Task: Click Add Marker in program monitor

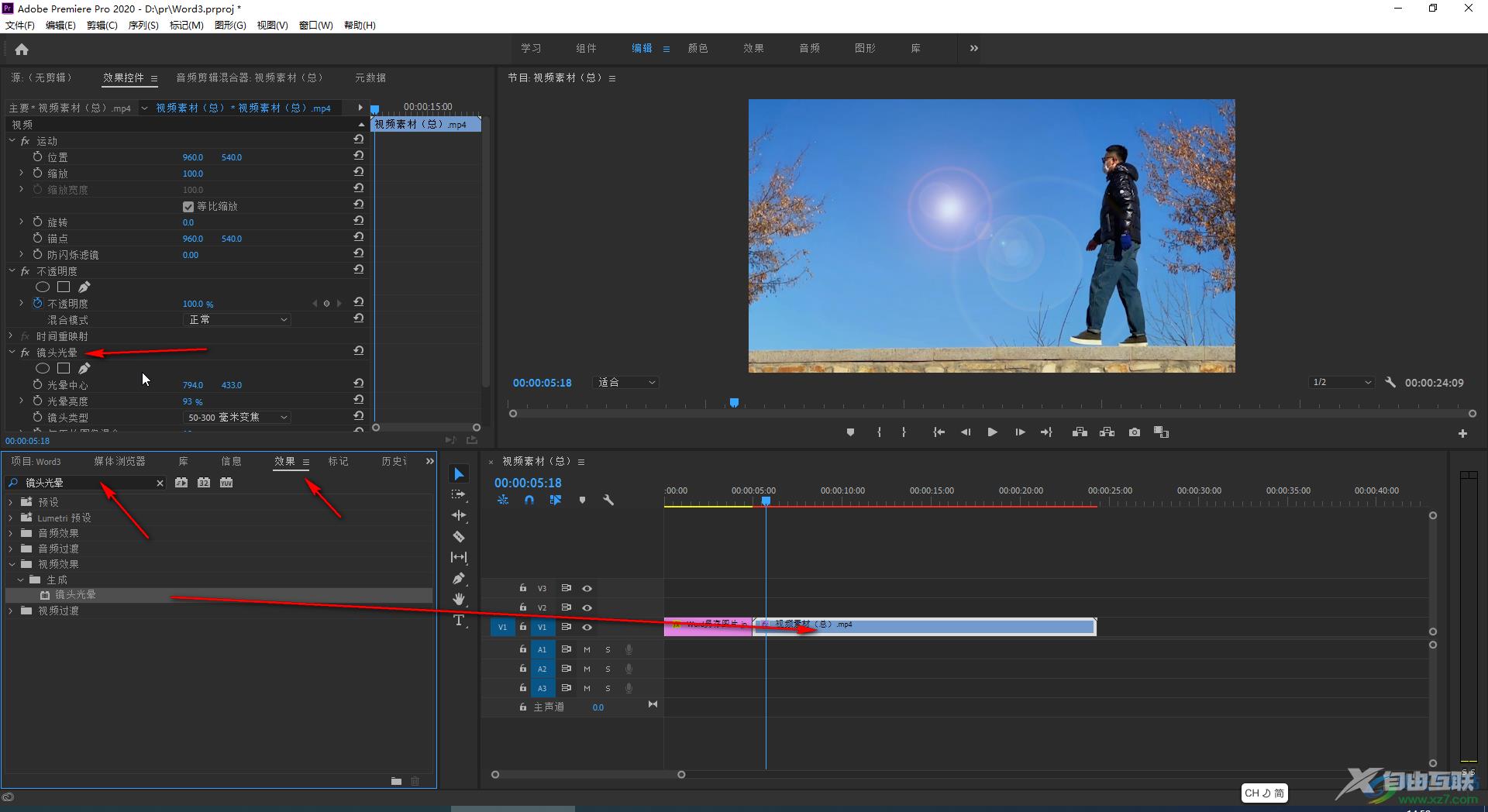Action: 850,432
